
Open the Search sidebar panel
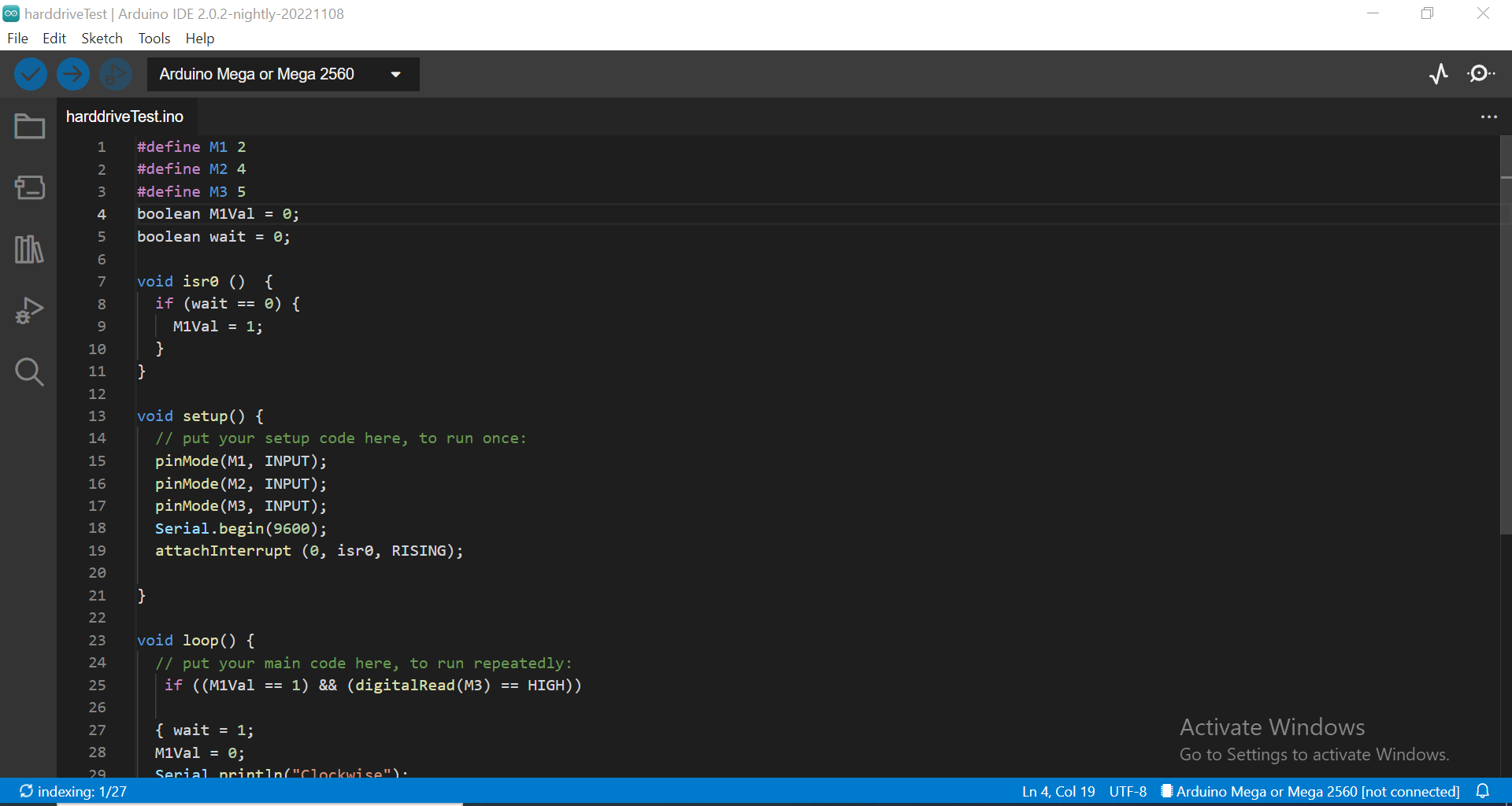coord(29,372)
